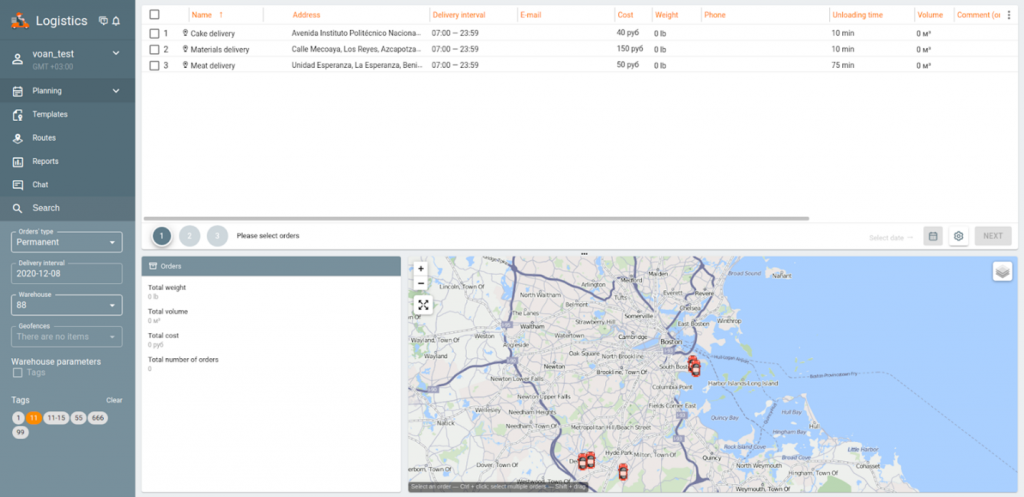
Task: Open the Routes menu item
Action: 44,138
